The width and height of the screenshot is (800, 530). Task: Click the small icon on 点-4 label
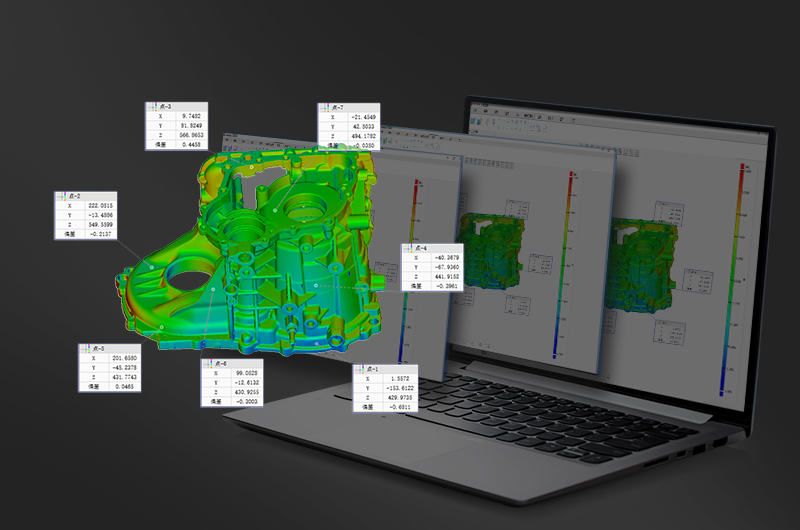coord(407,247)
